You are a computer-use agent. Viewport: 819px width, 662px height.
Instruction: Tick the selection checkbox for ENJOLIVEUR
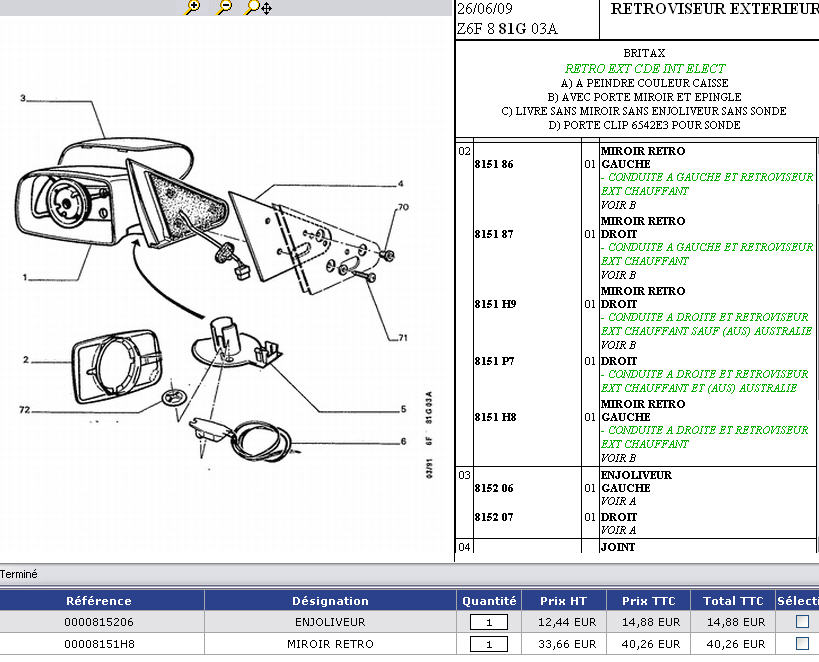pos(801,621)
